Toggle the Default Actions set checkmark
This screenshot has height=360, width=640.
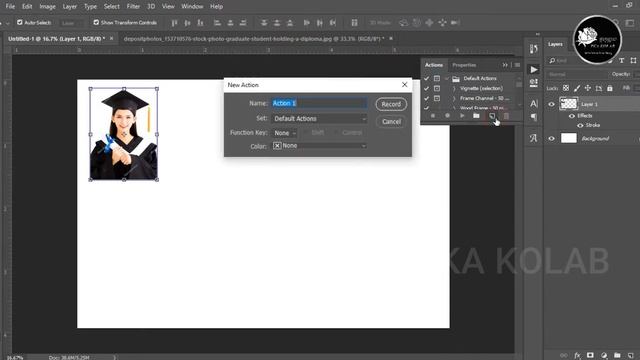[427, 78]
